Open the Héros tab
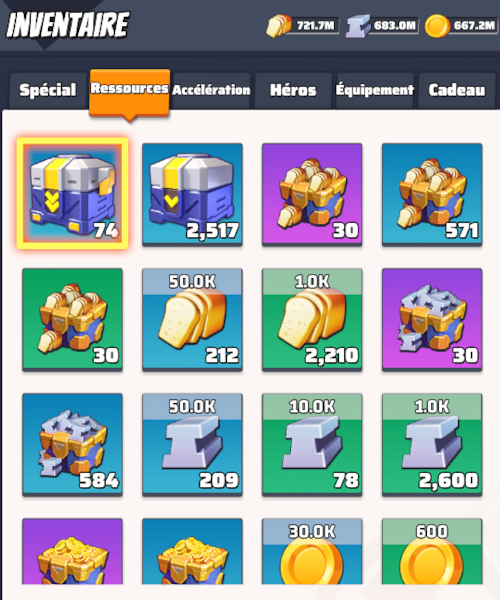Screen dimensions: 500x600 click(x=293, y=91)
